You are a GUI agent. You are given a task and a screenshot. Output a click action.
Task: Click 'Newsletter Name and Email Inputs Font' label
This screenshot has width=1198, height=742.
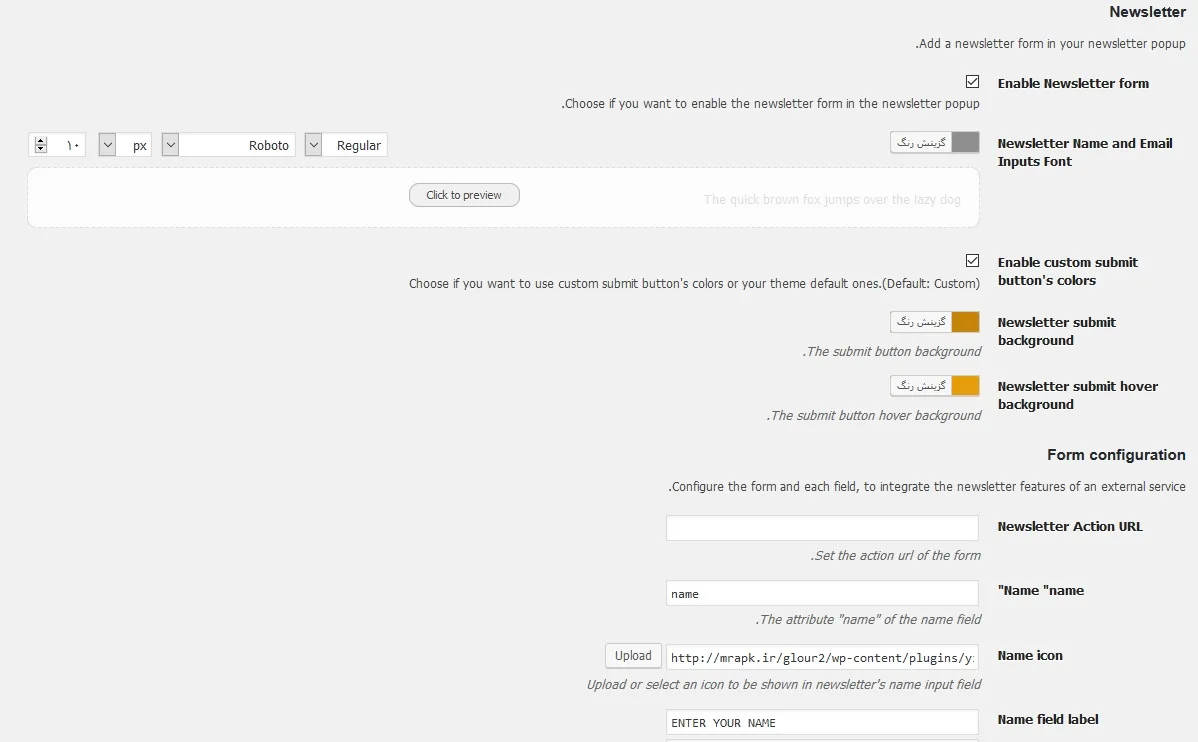click(1084, 152)
